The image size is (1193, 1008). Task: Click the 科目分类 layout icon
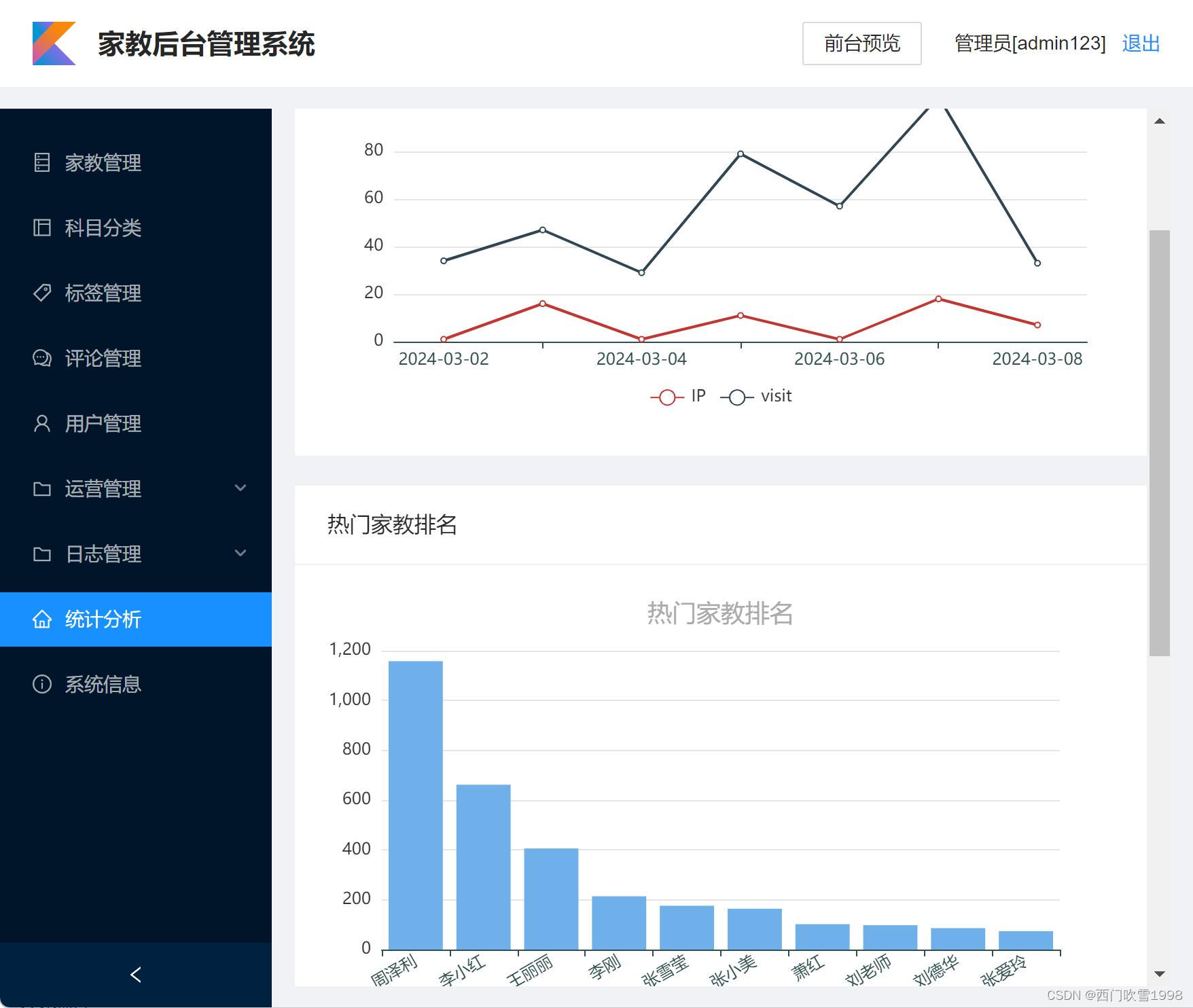tap(42, 228)
